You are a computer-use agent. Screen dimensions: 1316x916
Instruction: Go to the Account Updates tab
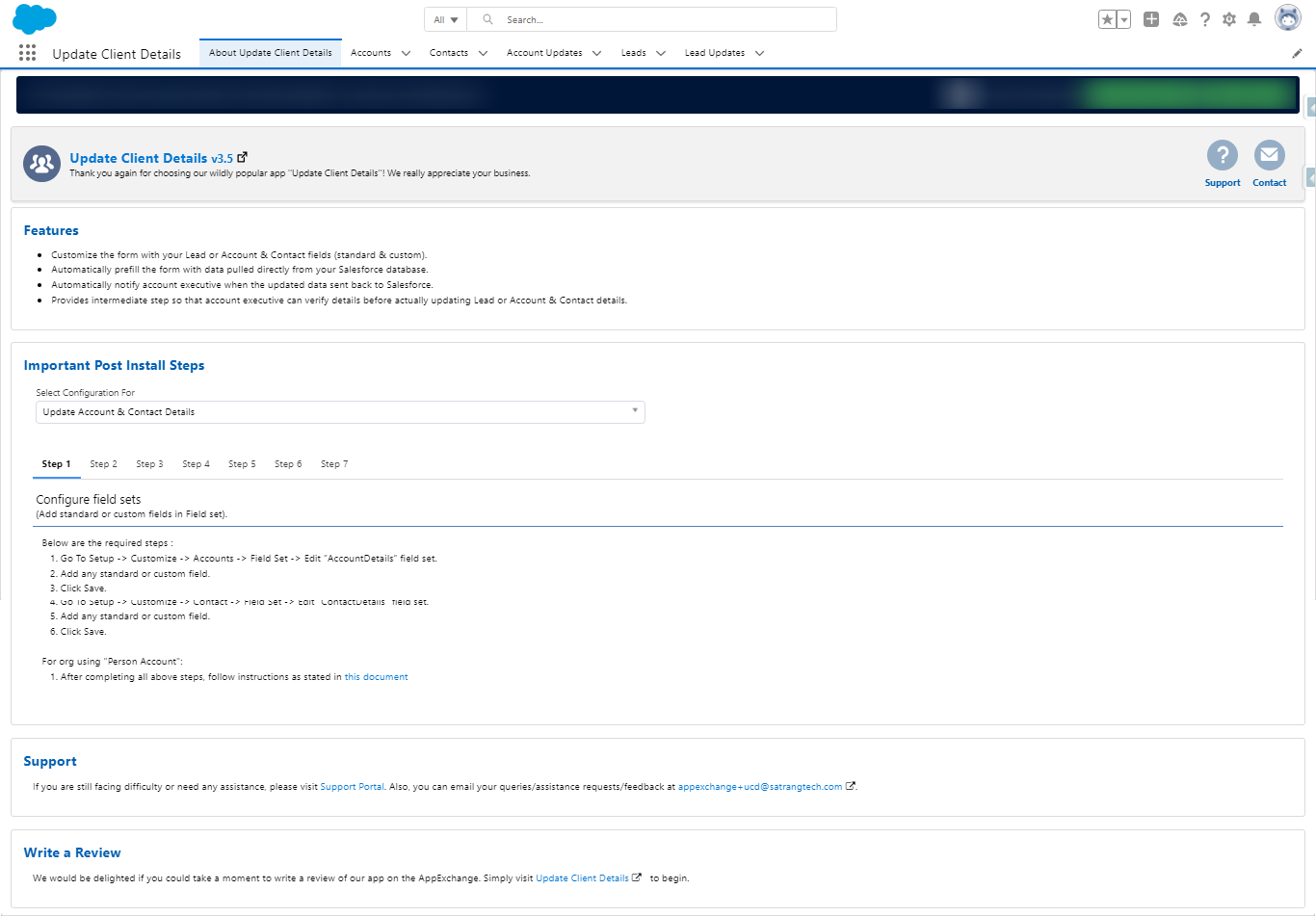pyautogui.click(x=544, y=53)
